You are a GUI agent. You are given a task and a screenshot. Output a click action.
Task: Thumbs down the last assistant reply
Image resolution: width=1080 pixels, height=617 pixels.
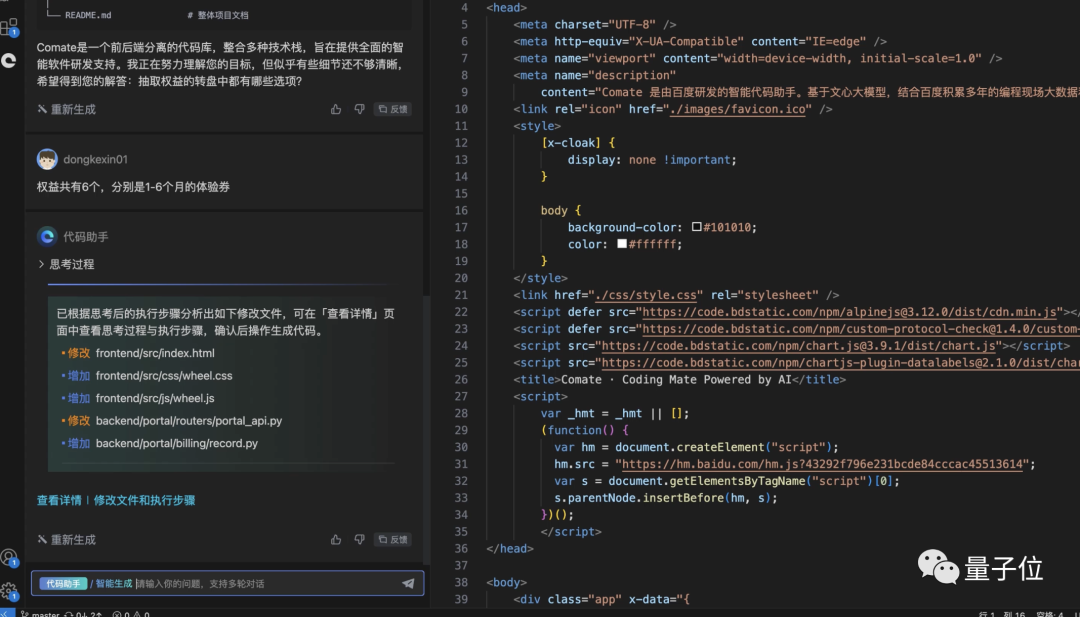point(359,539)
